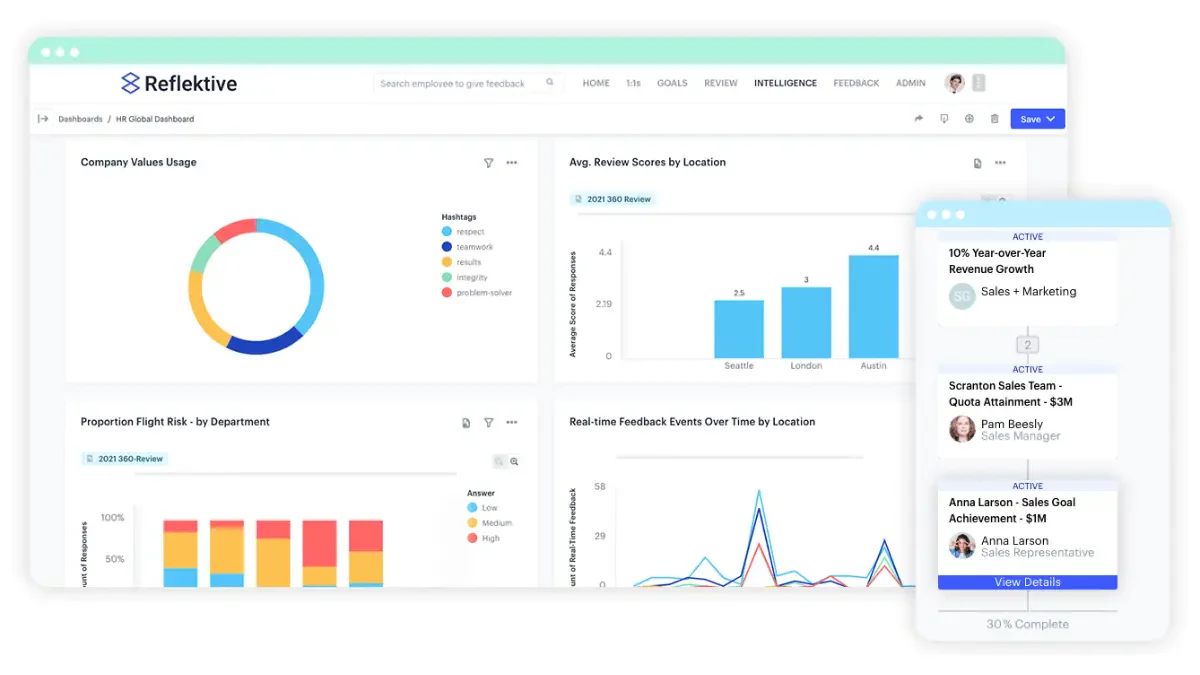Toggle the integrity hashtag legend swatch

(446, 277)
